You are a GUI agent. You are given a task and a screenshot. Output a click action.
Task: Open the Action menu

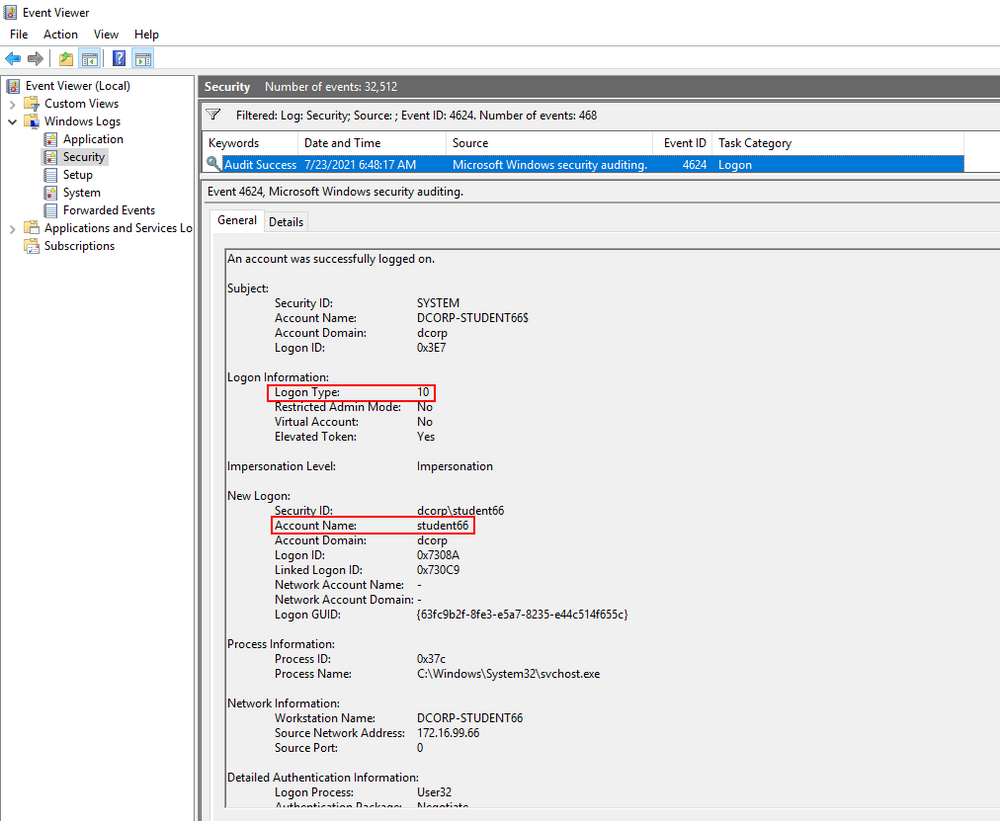coord(60,33)
